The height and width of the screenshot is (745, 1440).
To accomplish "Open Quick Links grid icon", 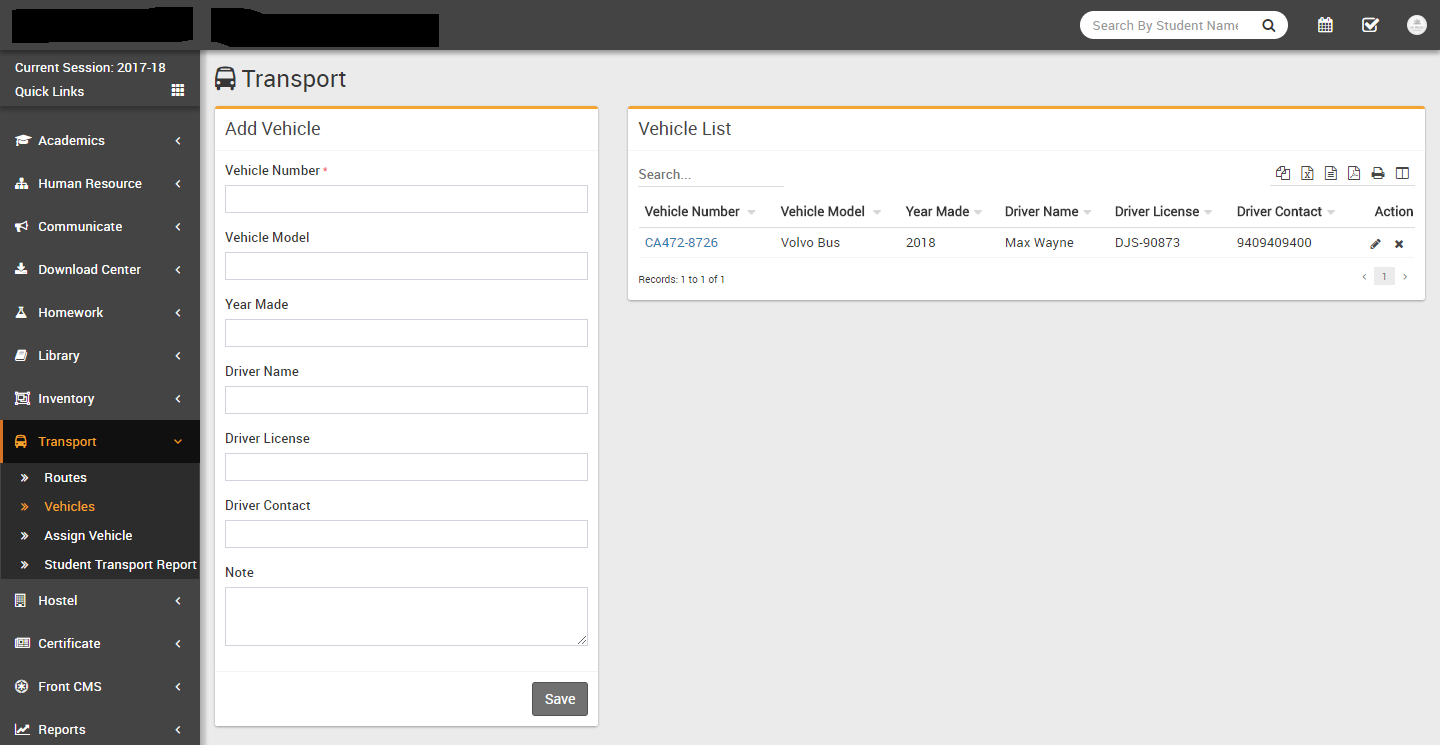I will 178,90.
